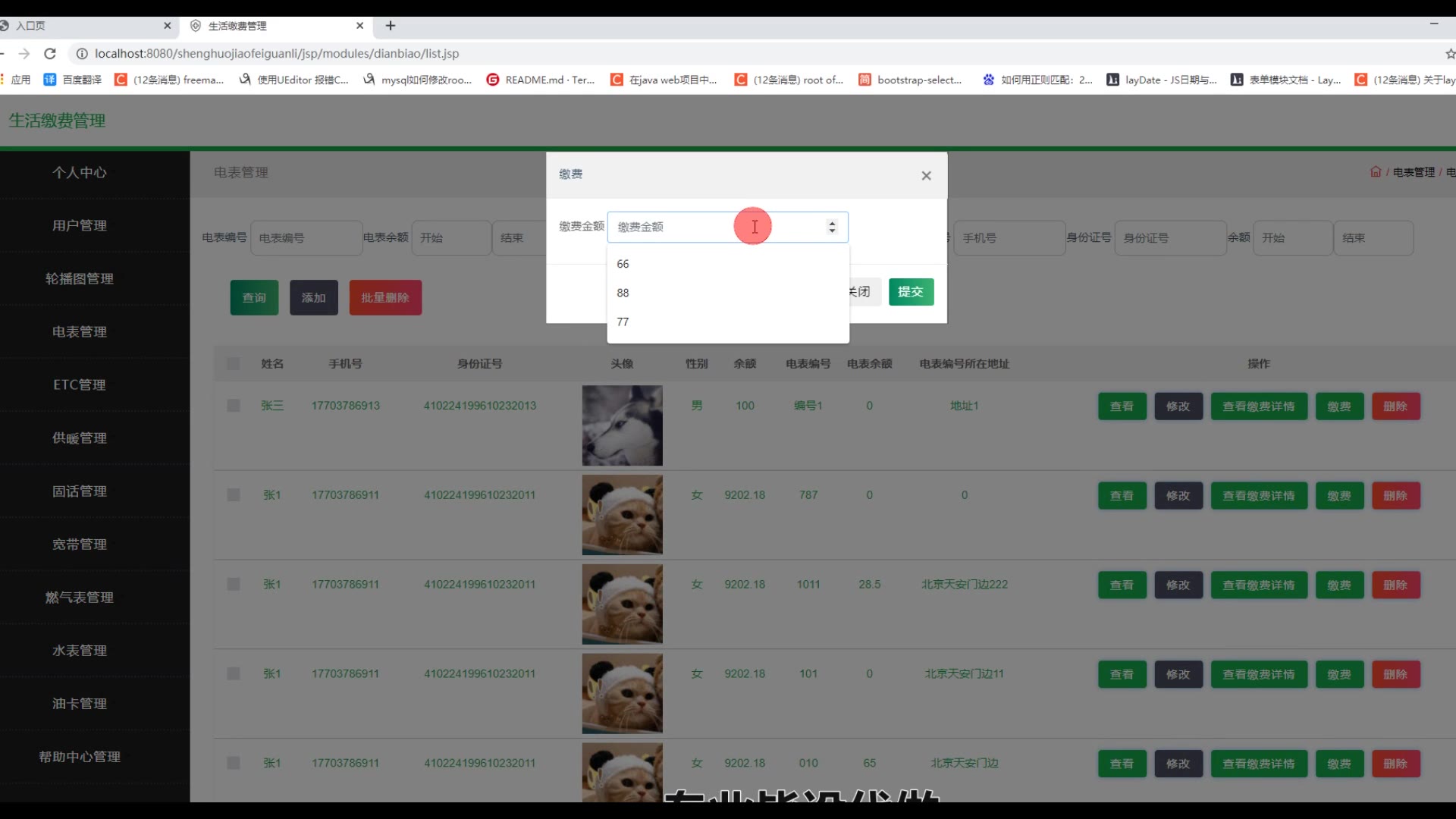Click the 查询 search button
The height and width of the screenshot is (819, 1456).
tap(254, 298)
